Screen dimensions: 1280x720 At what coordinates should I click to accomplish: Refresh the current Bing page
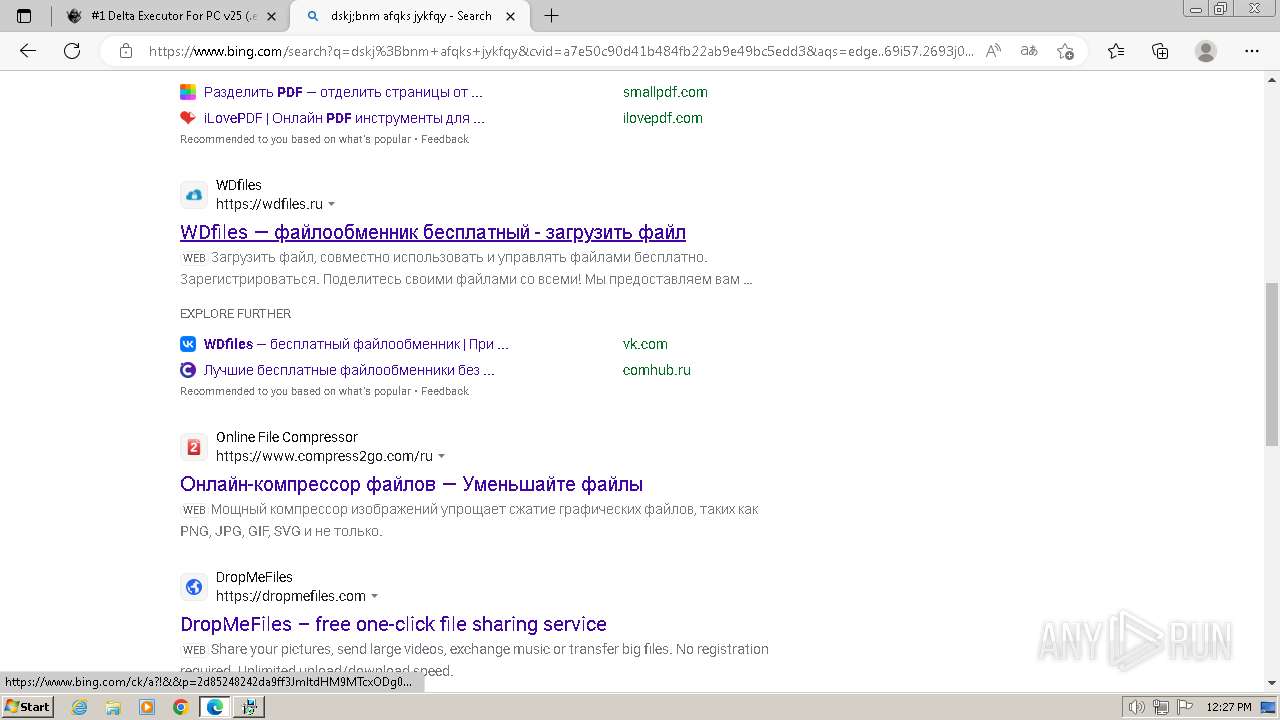tap(72, 51)
